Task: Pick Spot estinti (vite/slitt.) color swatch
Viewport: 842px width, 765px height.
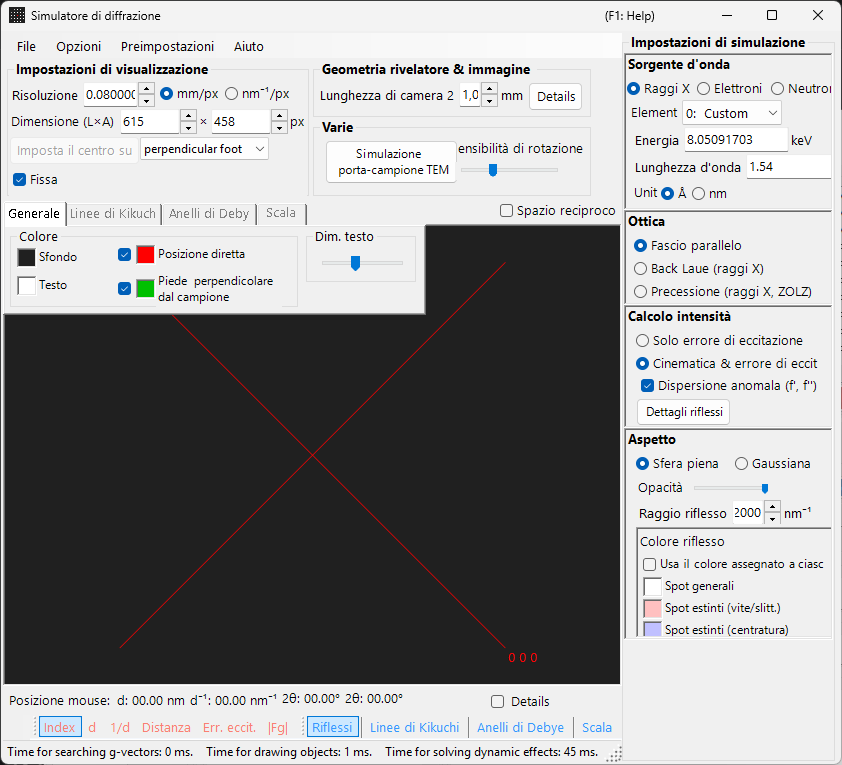Action: (x=652, y=608)
